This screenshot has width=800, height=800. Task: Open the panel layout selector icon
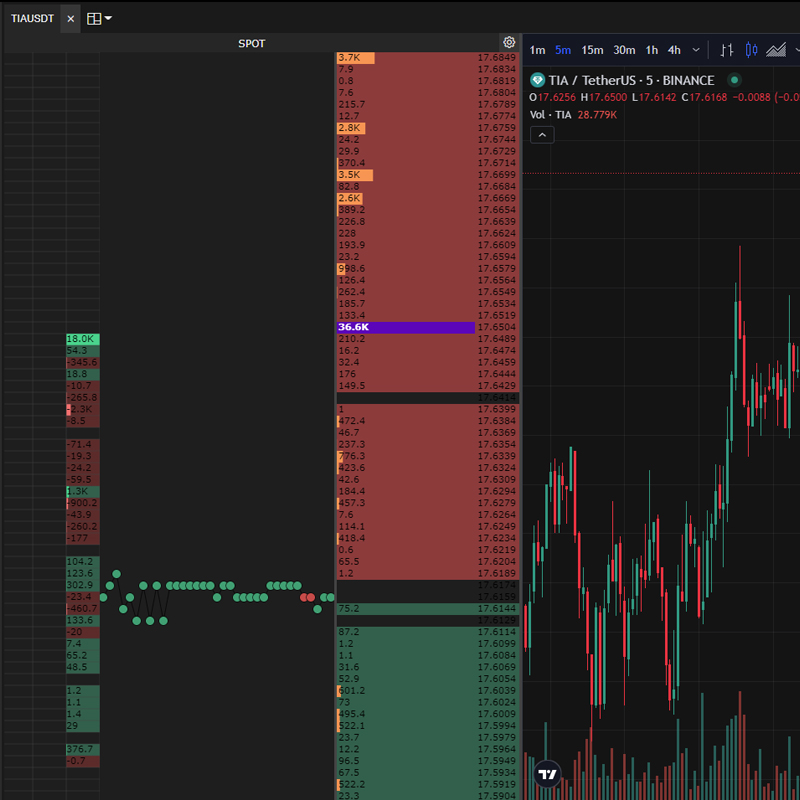point(94,18)
